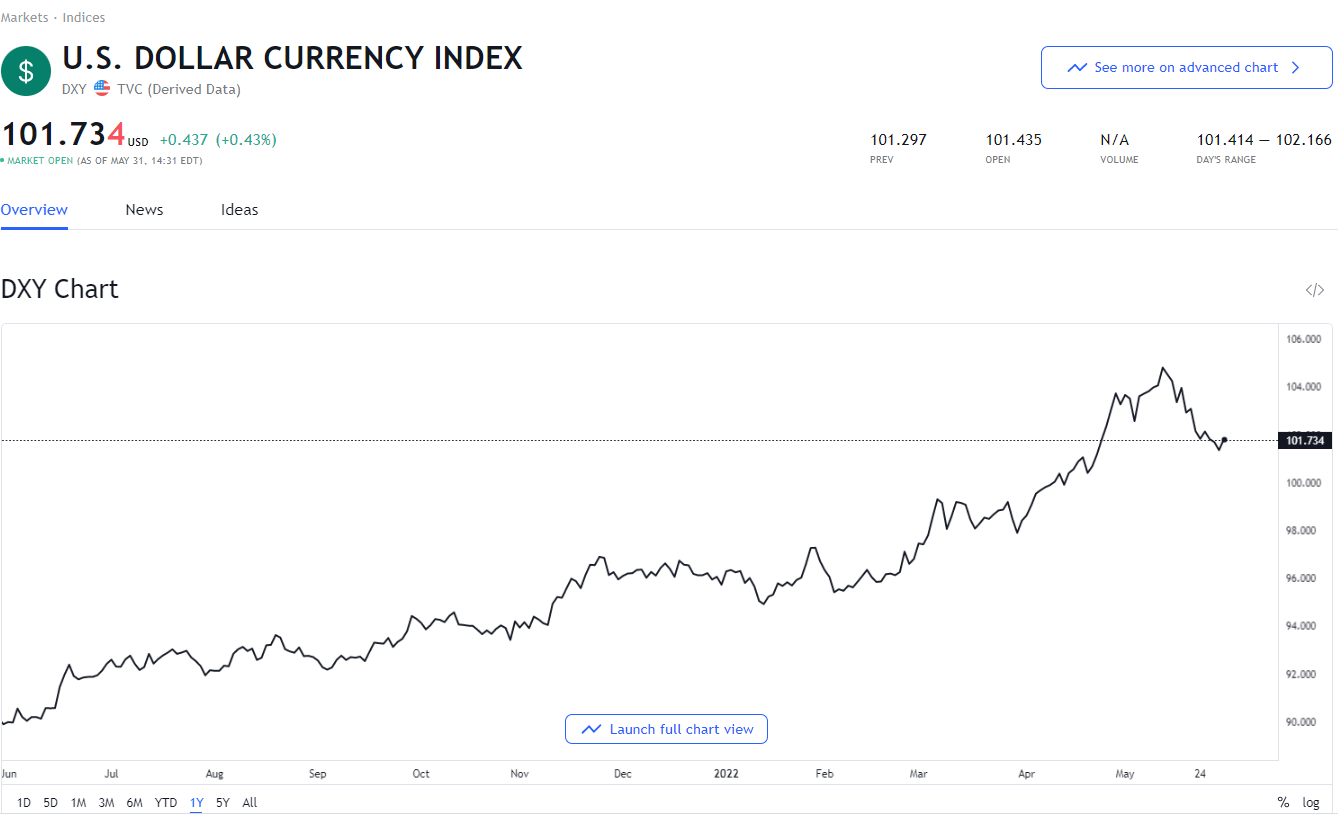This screenshot has width=1338, height=814.
Task: Click the embed code icon beside DXY Chart
Action: (1314, 290)
